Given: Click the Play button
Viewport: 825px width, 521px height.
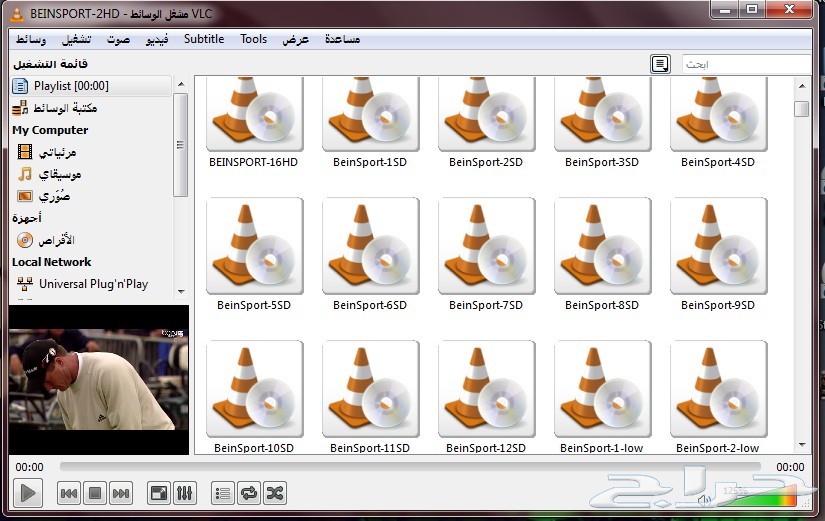Looking at the screenshot, I should (27, 493).
